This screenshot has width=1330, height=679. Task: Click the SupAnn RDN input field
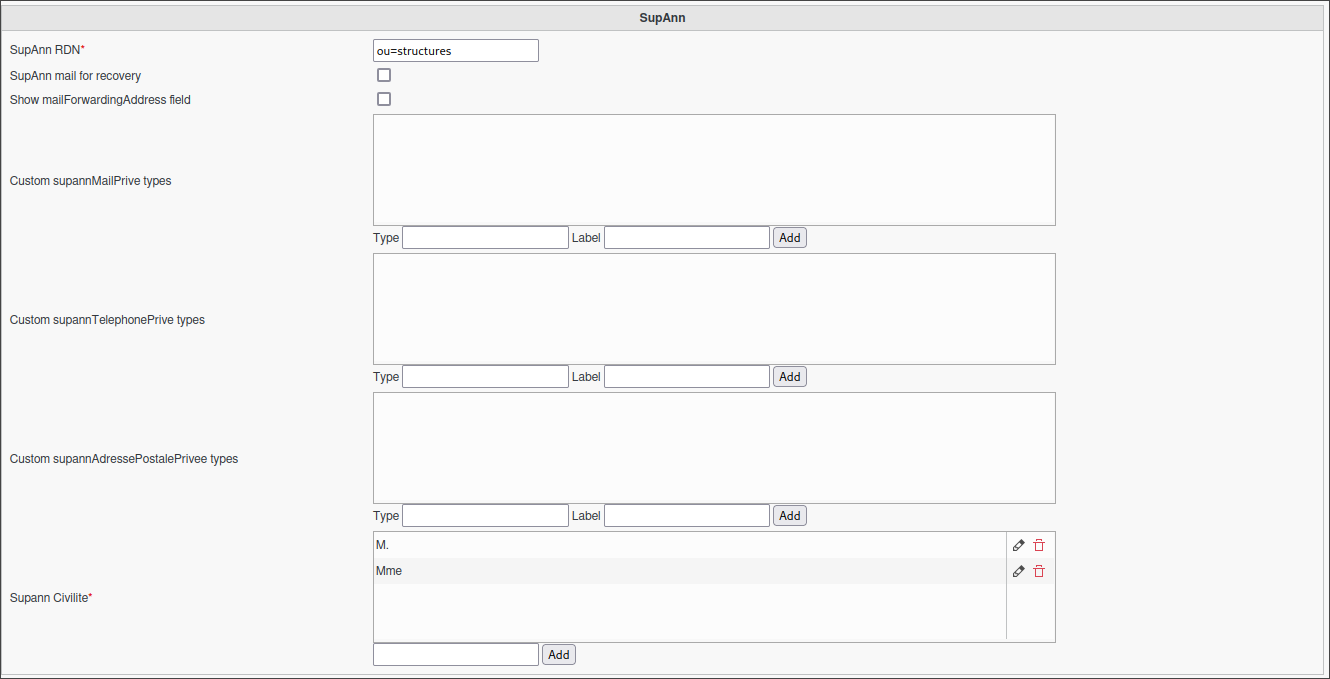point(456,50)
